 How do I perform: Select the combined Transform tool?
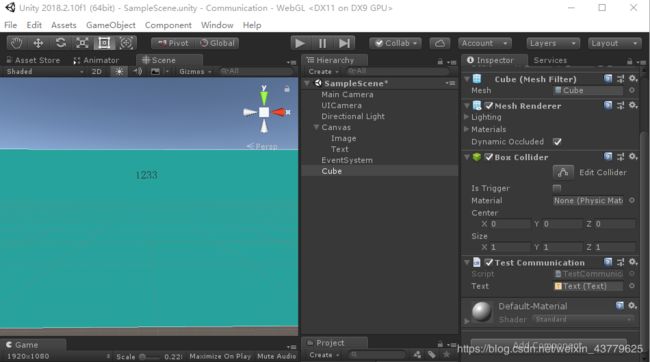pyautogui.click(x=126, y=43)
